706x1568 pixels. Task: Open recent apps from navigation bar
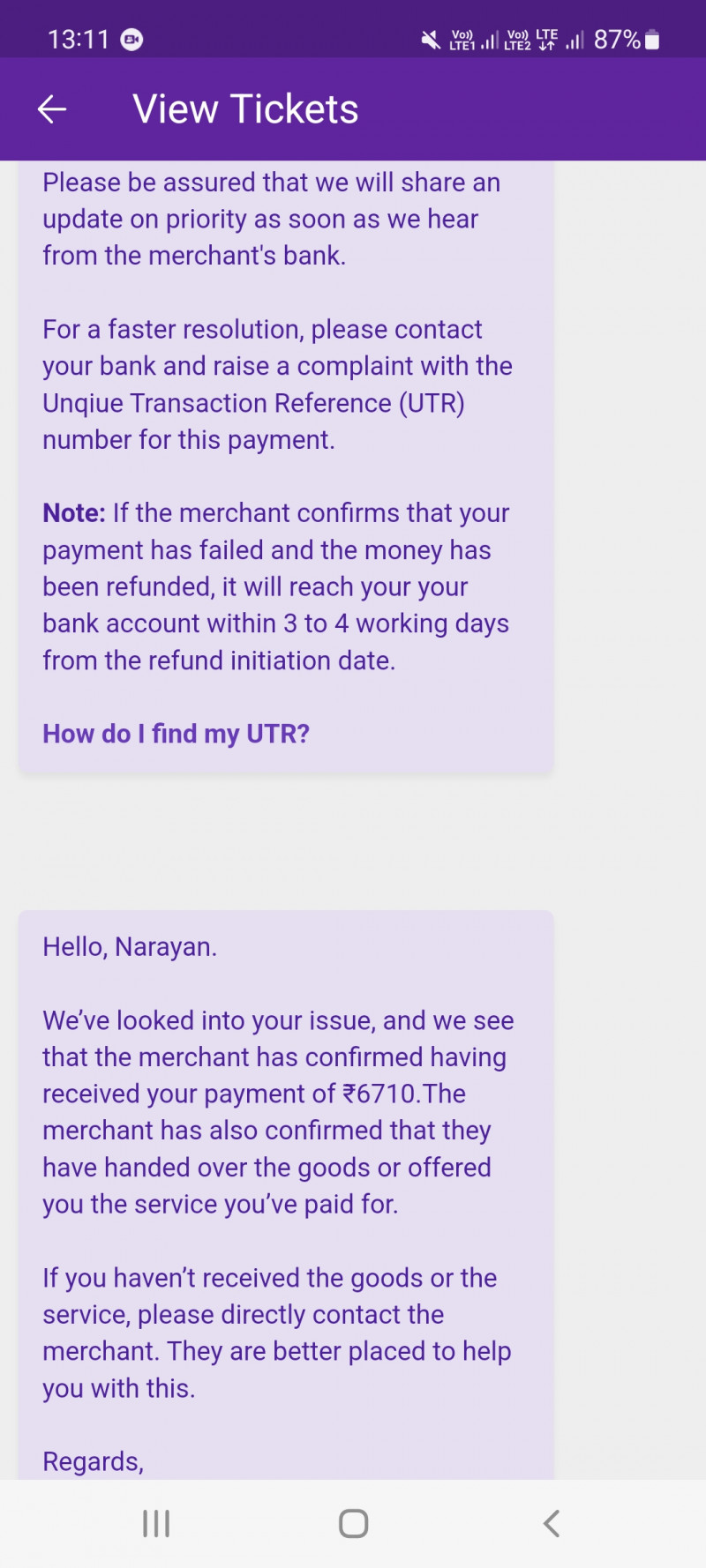click(156, 1523)
